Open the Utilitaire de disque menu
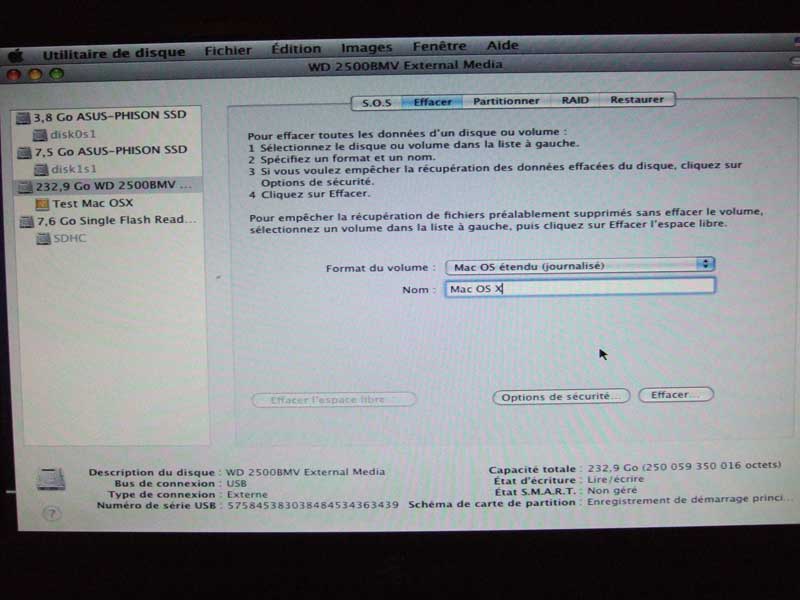This screenshot has width=800, height=600. [114, 53]
